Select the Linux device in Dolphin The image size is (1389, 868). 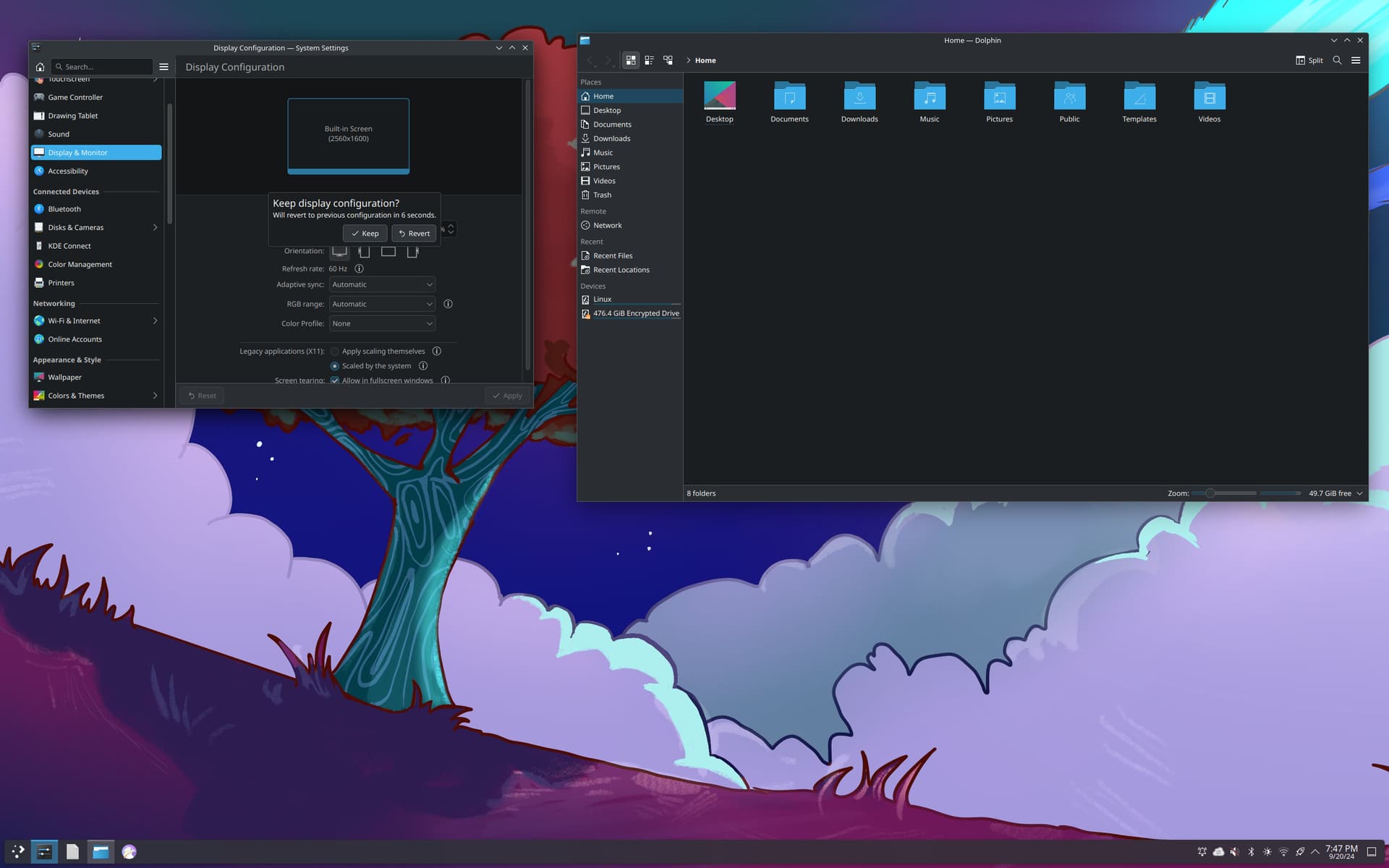630,299
